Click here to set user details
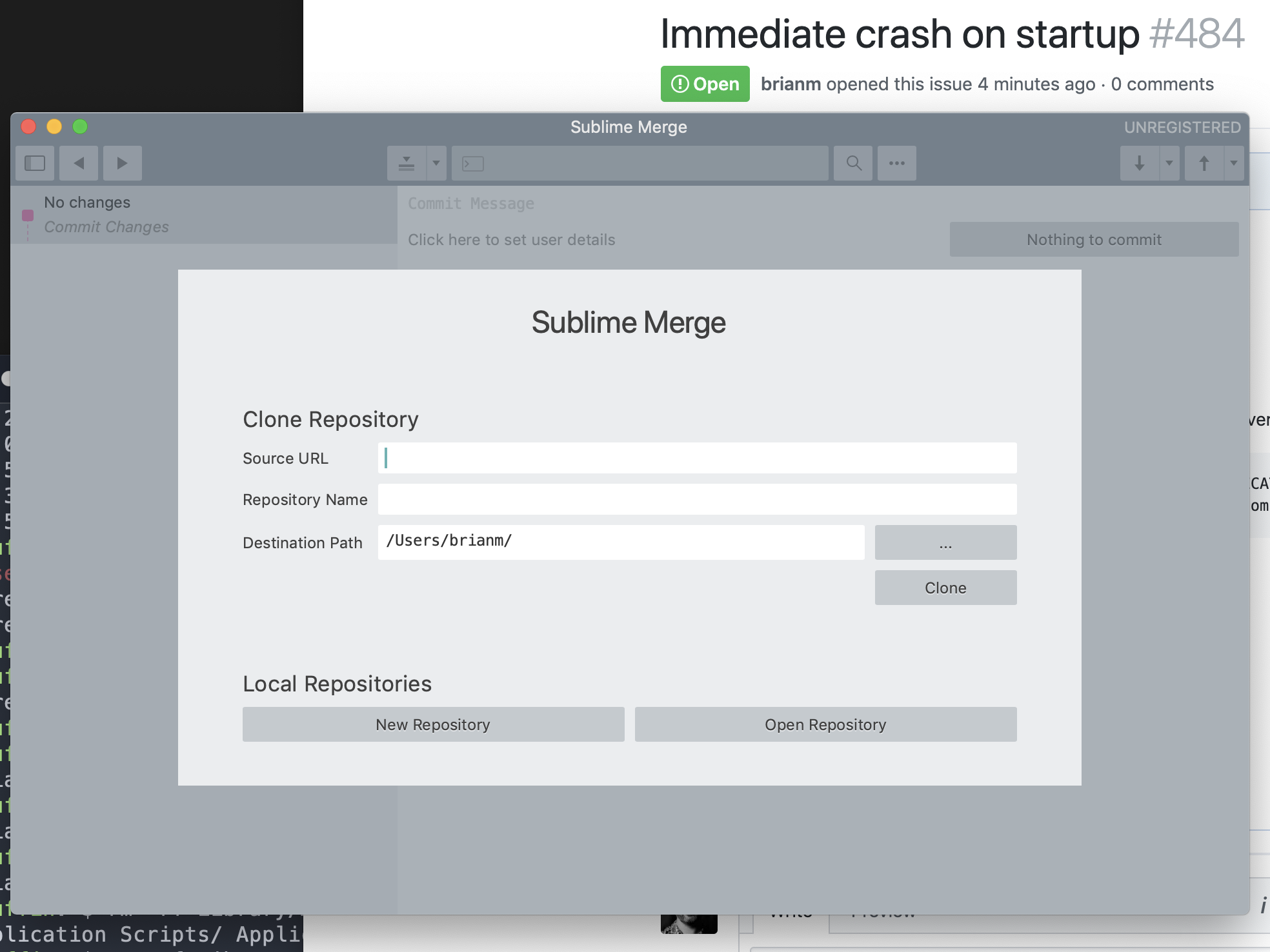1270x952 pixels. [x=511, y=239]
